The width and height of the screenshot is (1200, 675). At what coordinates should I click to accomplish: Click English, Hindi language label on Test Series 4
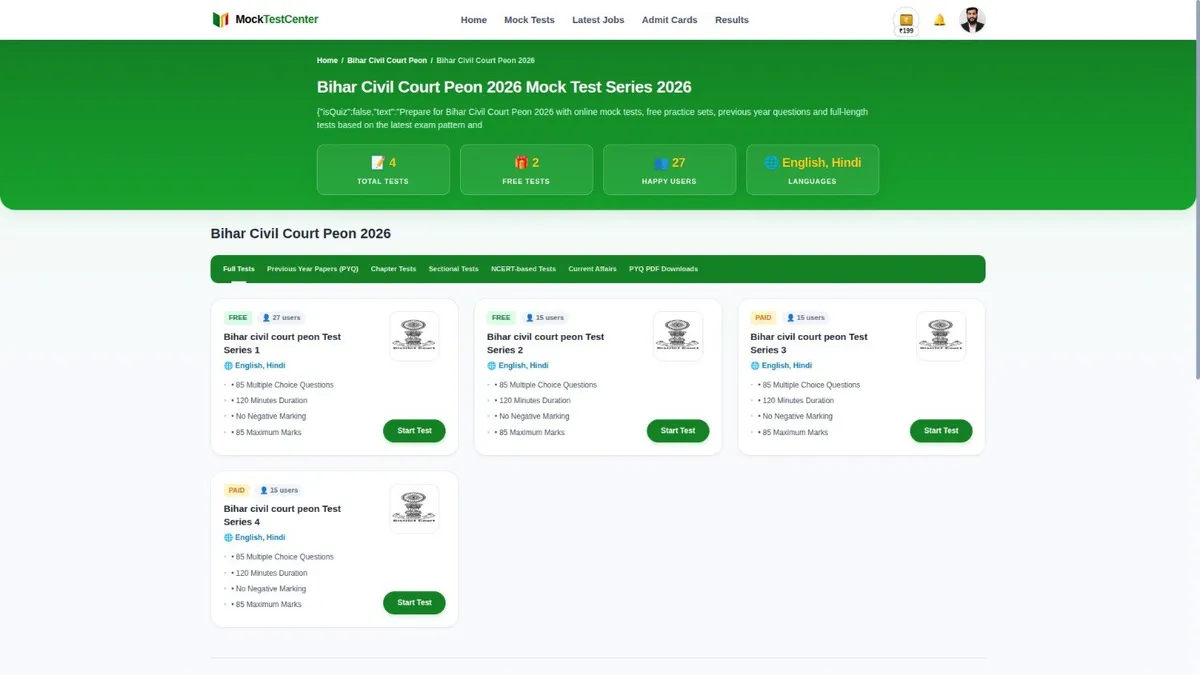coord(255,537)
